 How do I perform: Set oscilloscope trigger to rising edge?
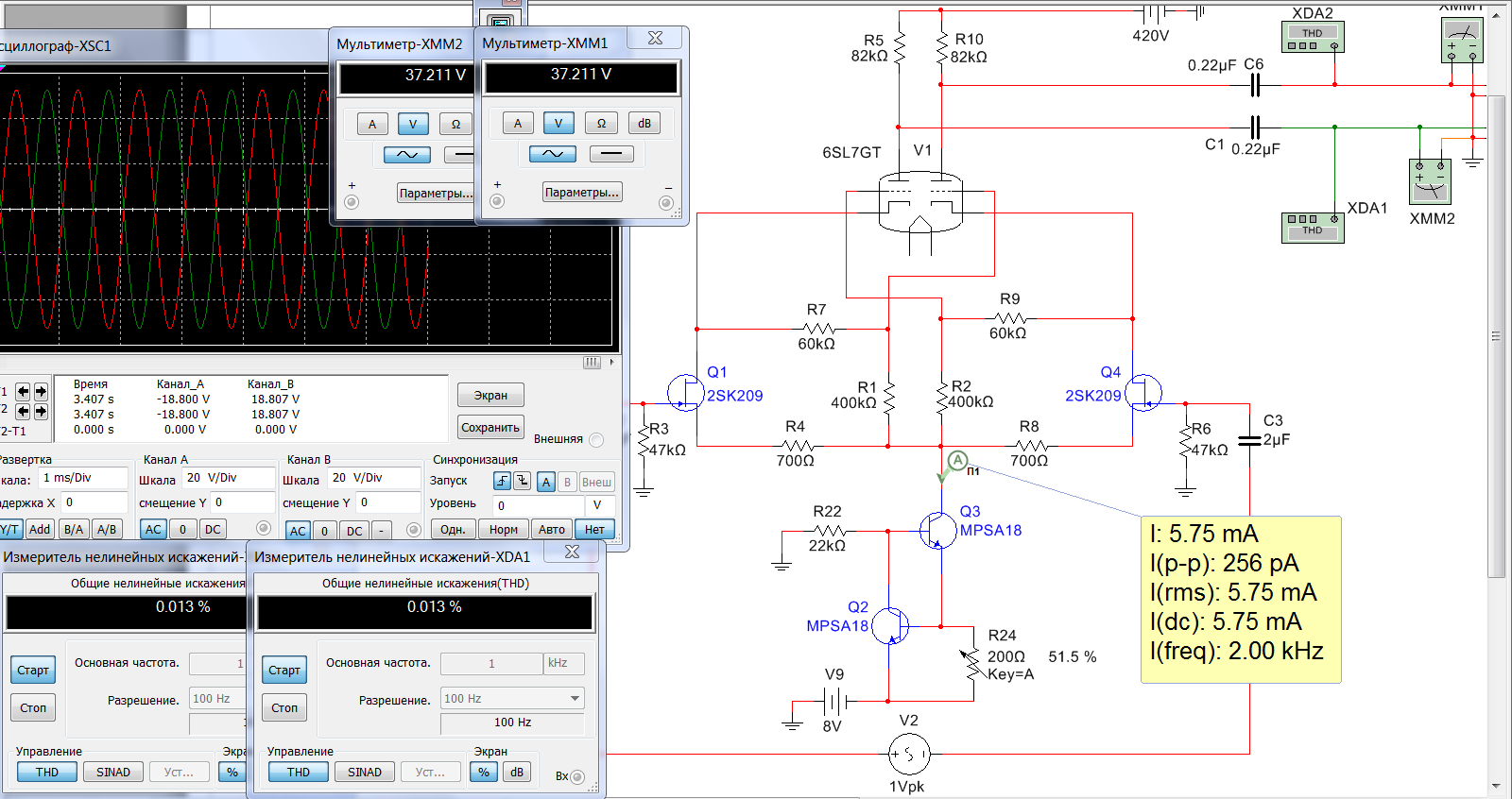pyautogui.click(x=502, y=482)
